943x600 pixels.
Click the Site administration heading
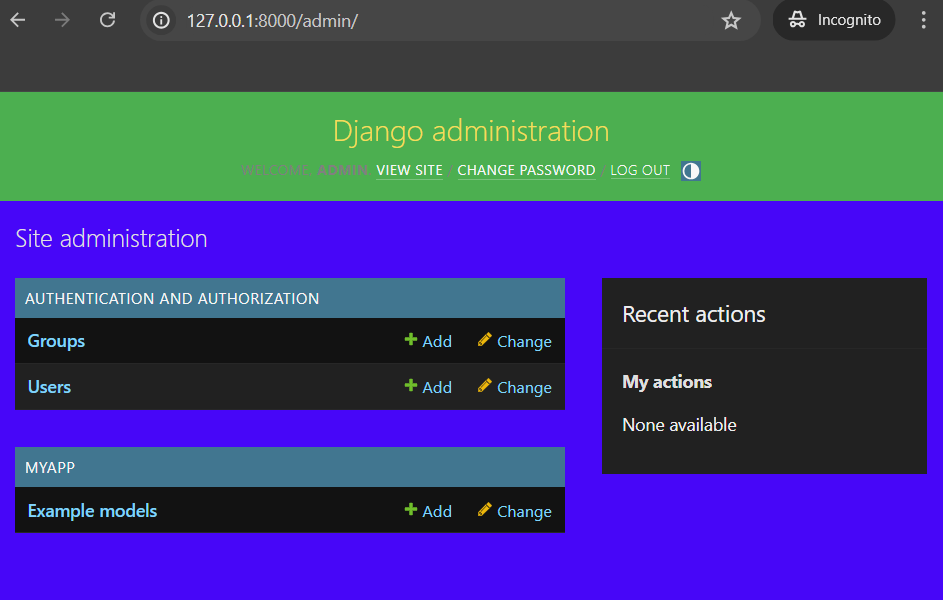111,239
